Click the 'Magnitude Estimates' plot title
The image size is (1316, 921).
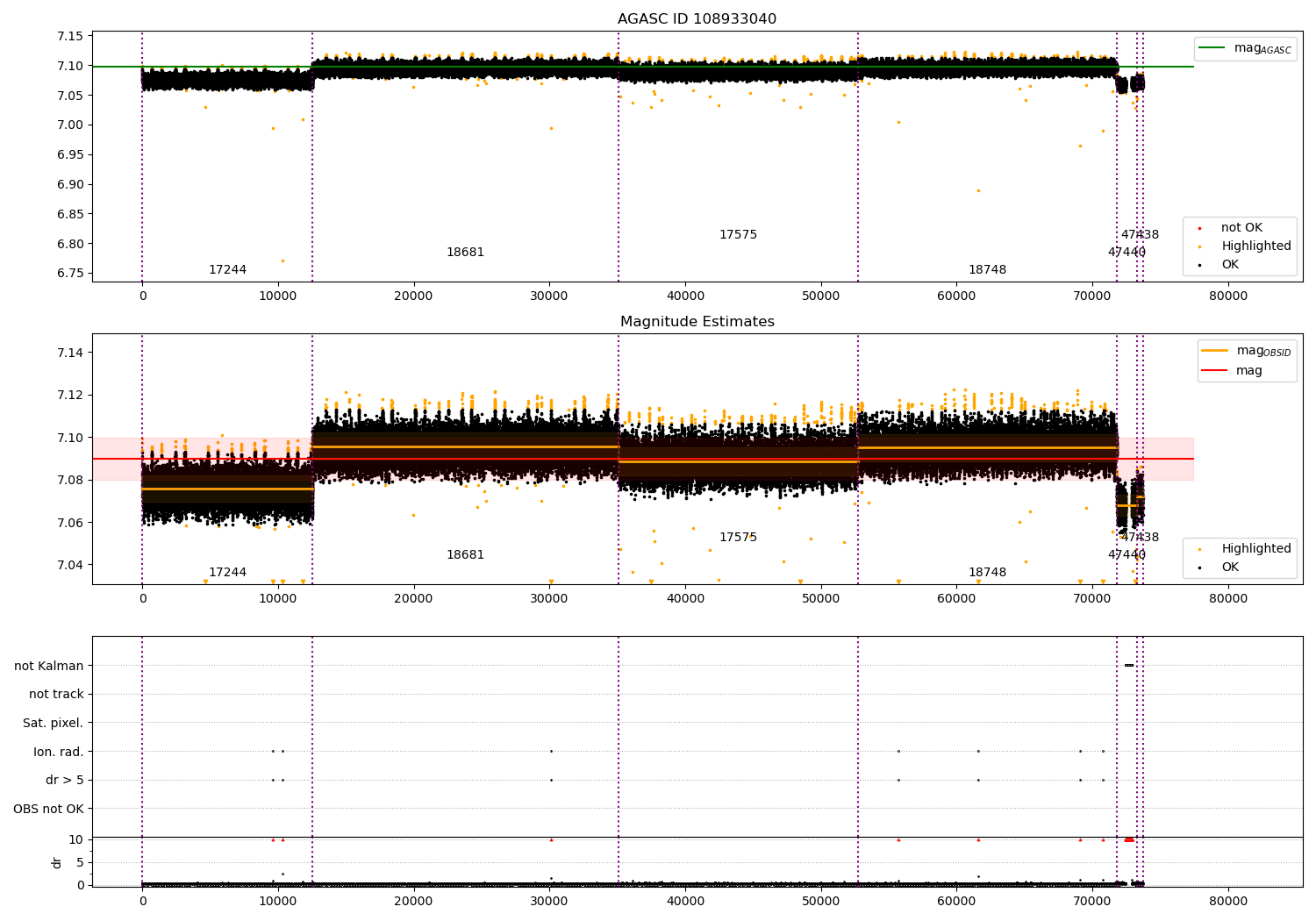coord(697,322)
